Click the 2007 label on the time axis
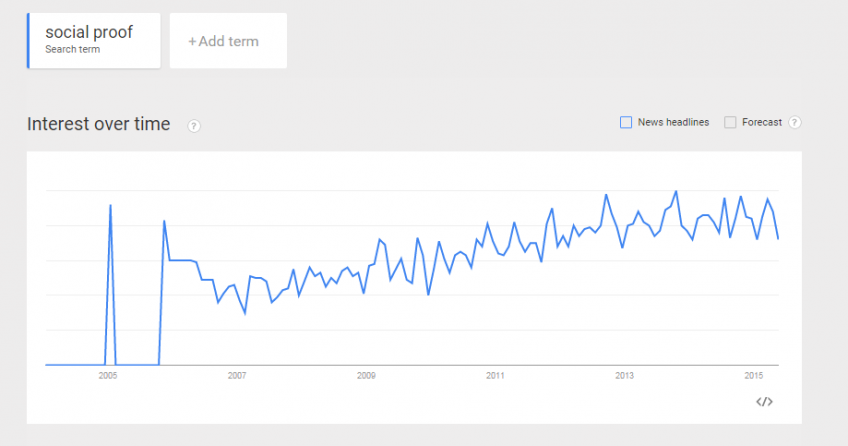This screenshot has width=848, height=446. 237,376
